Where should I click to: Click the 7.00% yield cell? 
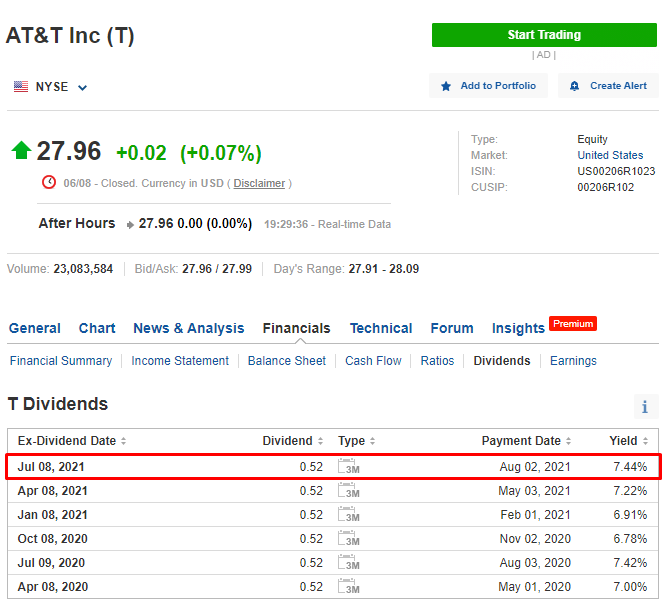630,586
